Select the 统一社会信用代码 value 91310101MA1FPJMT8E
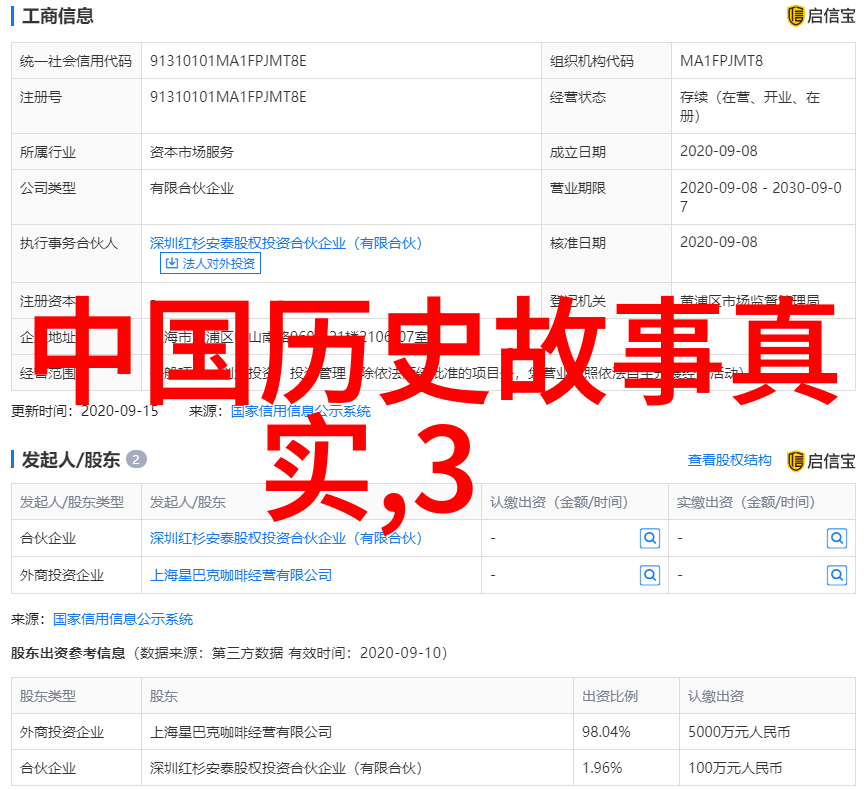The image size is (867, 790). (228, 61)
